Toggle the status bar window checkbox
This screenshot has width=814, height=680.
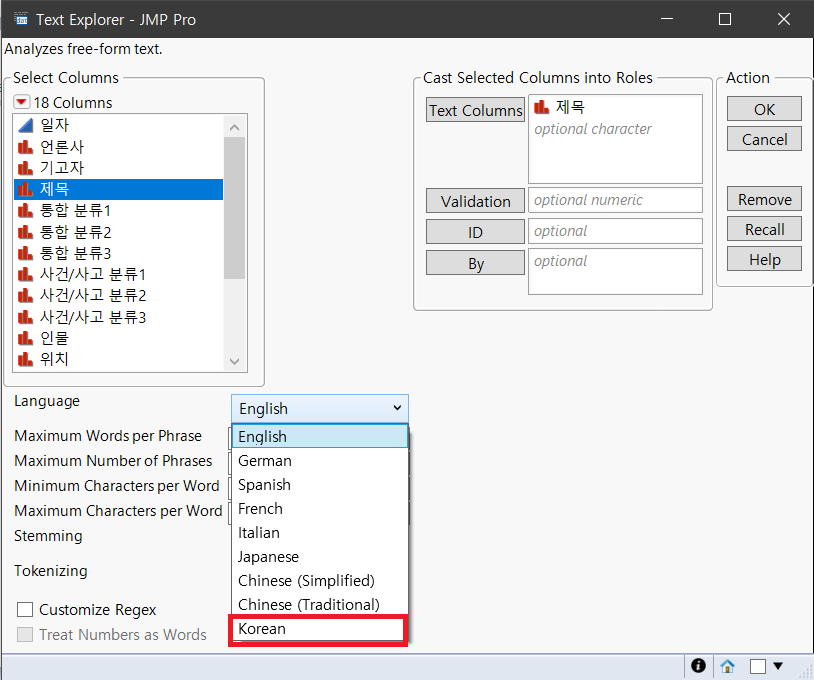tap(758, 666)
